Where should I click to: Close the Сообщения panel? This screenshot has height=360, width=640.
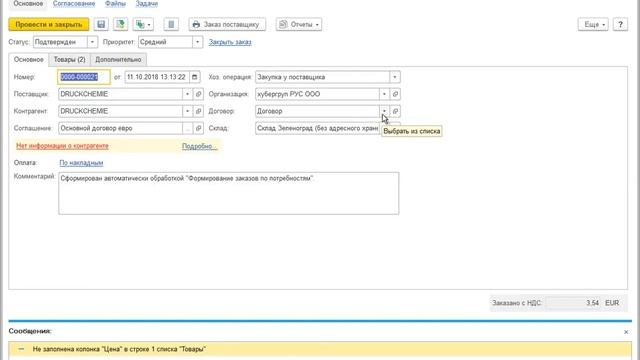[626, 332]
